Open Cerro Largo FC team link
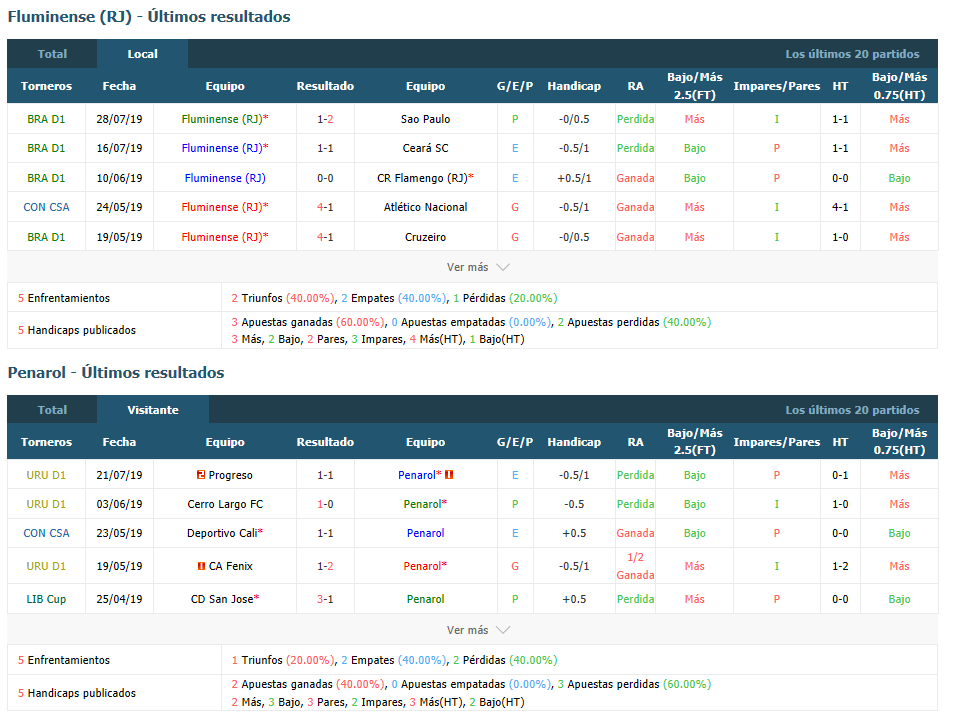 pos(225,504)
